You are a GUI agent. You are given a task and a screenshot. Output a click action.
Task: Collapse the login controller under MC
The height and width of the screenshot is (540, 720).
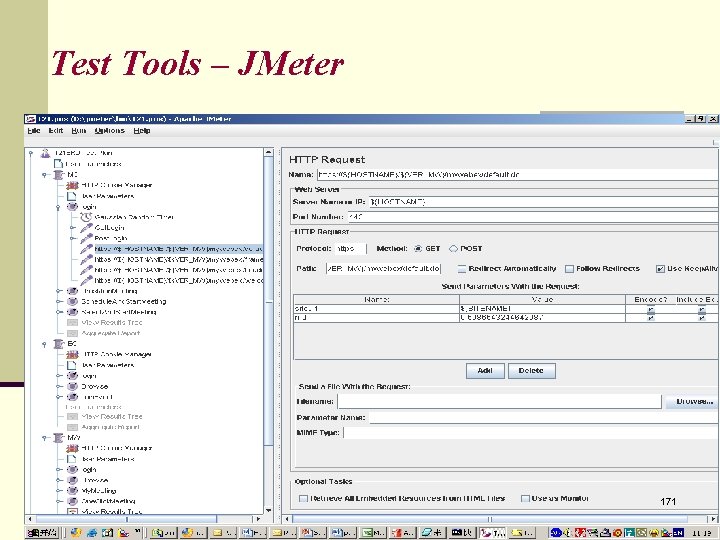point(58,207)
